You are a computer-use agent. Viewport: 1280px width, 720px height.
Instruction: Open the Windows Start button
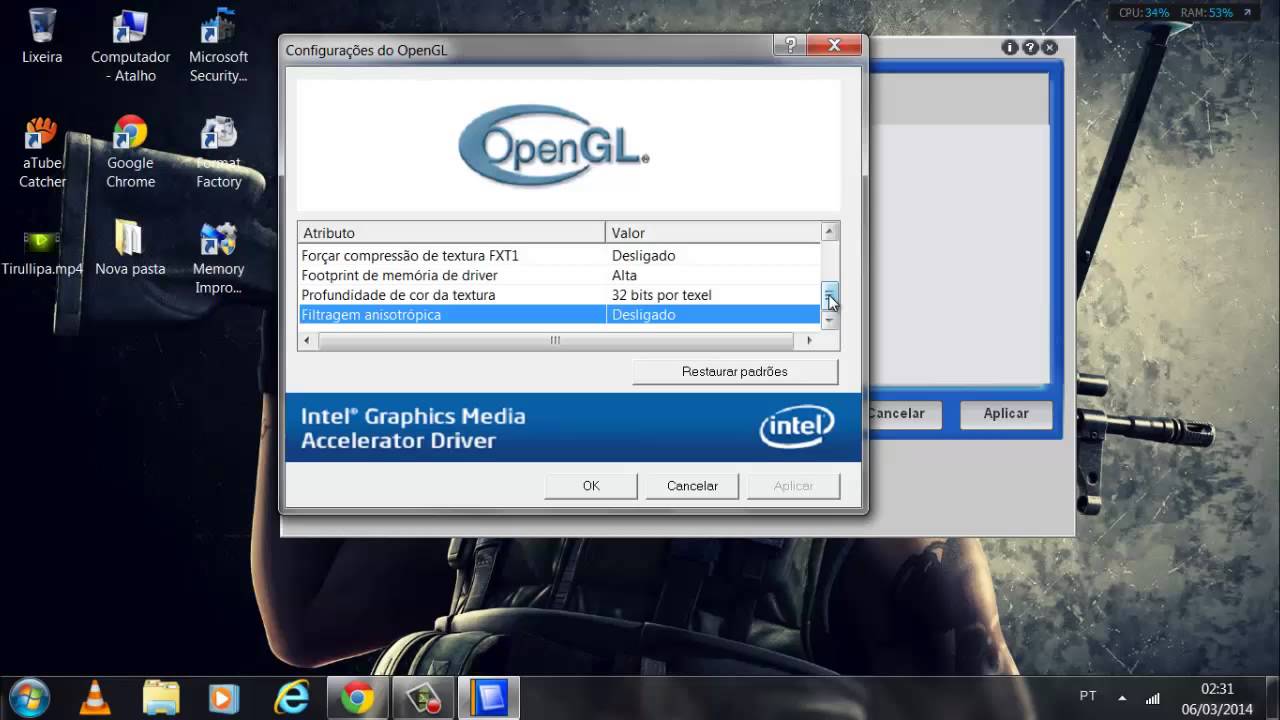tap(28, 697)
